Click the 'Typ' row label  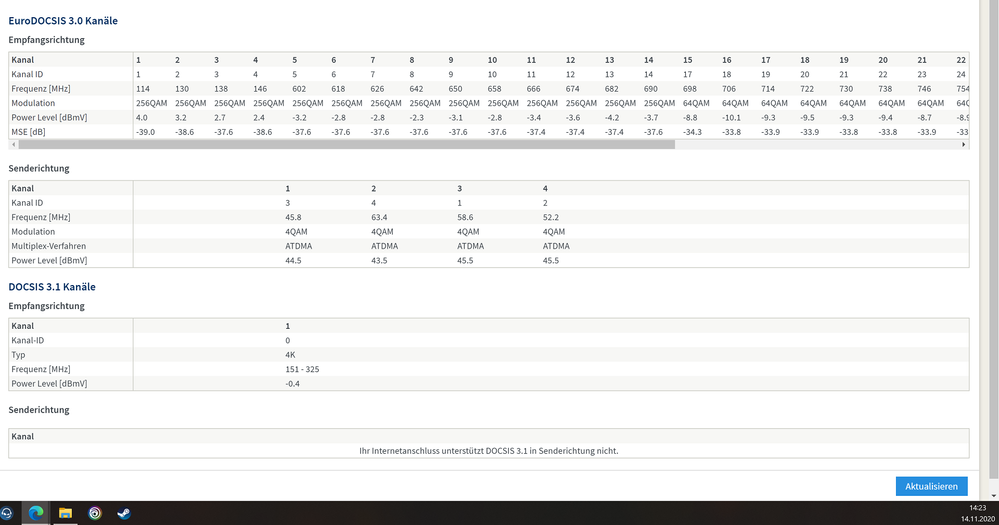point(18,355)
